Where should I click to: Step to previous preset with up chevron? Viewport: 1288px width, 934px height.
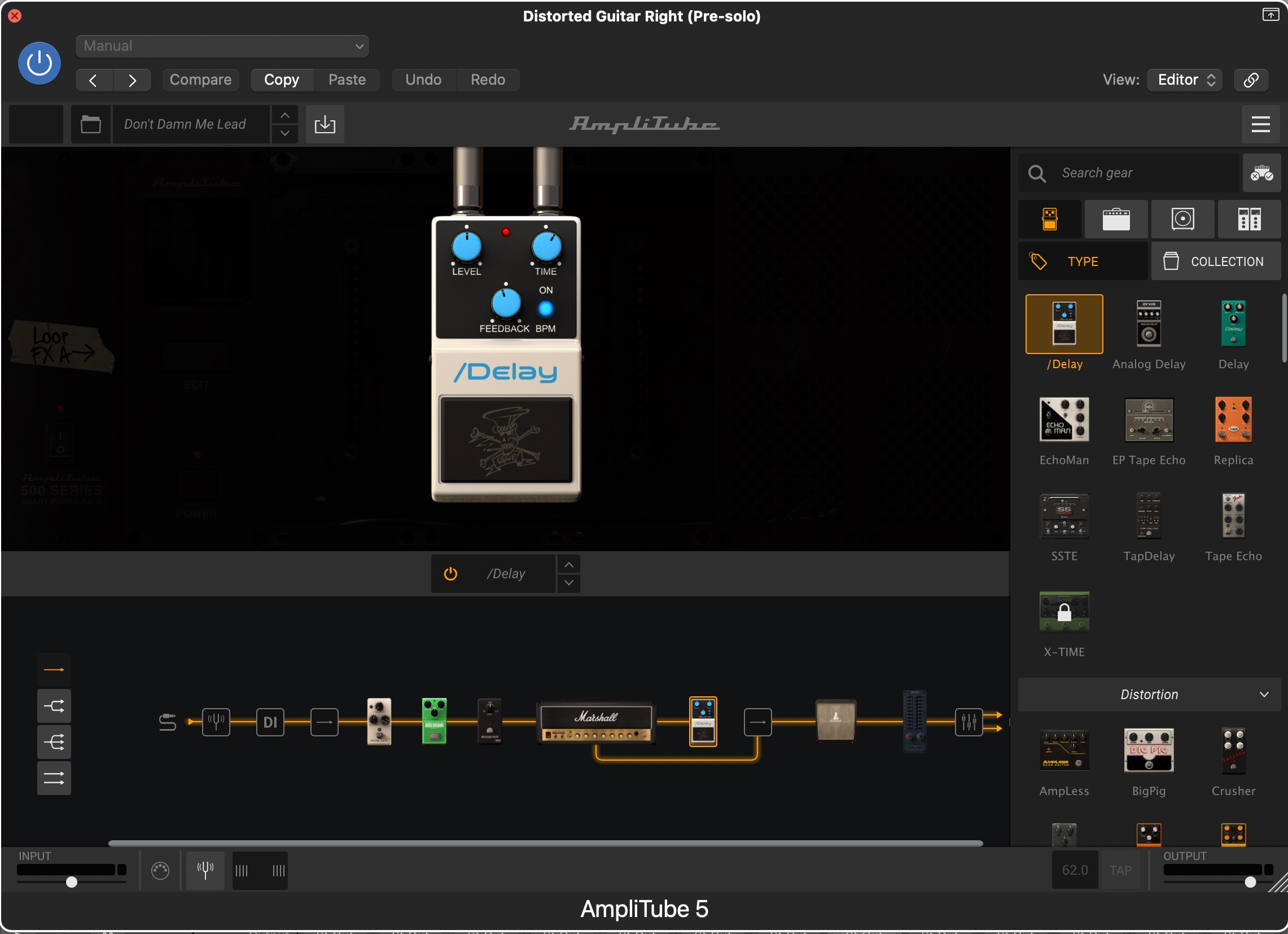[285, 115]
